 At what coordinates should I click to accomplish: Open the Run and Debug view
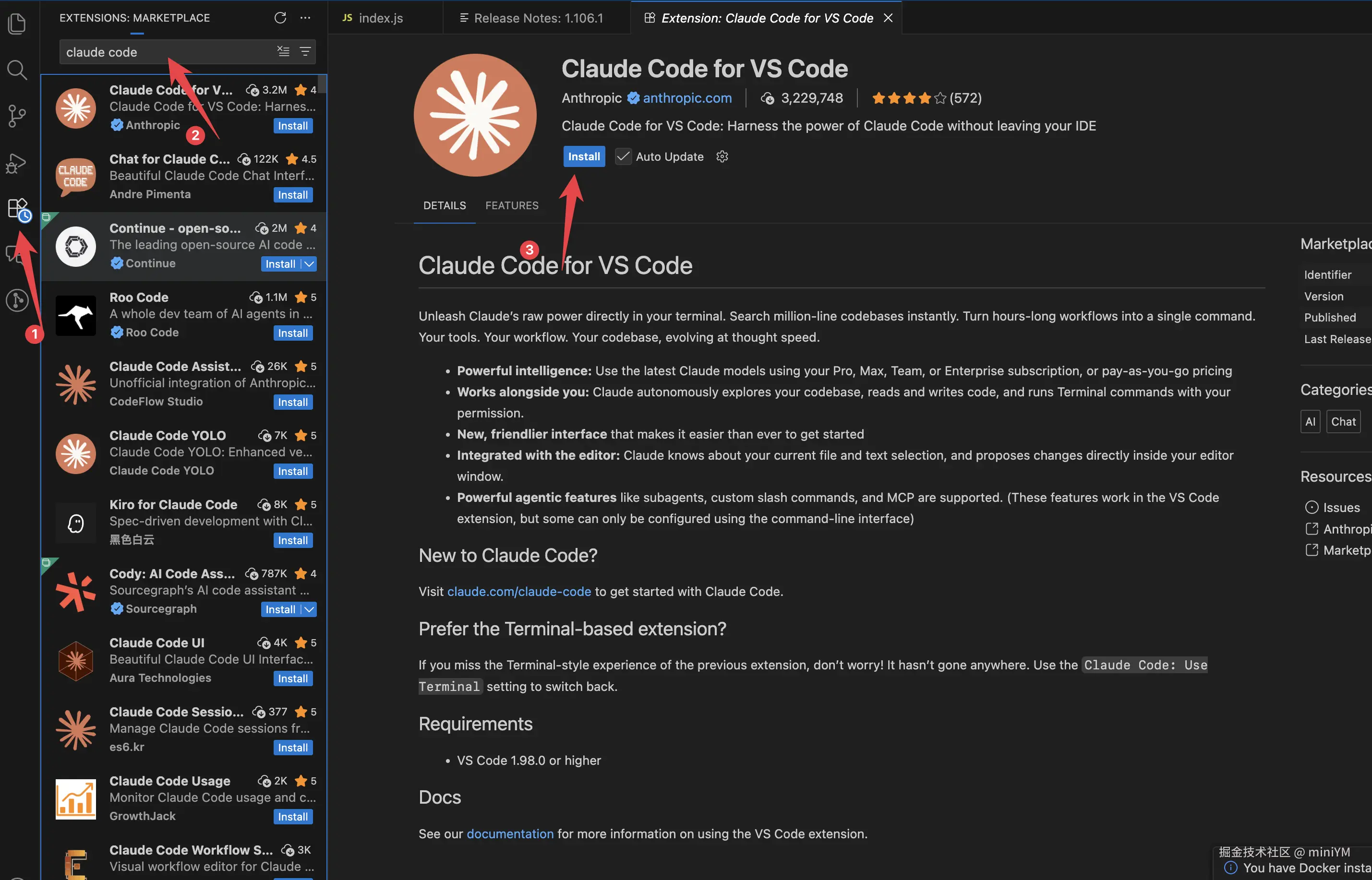[x=16, y=164]
